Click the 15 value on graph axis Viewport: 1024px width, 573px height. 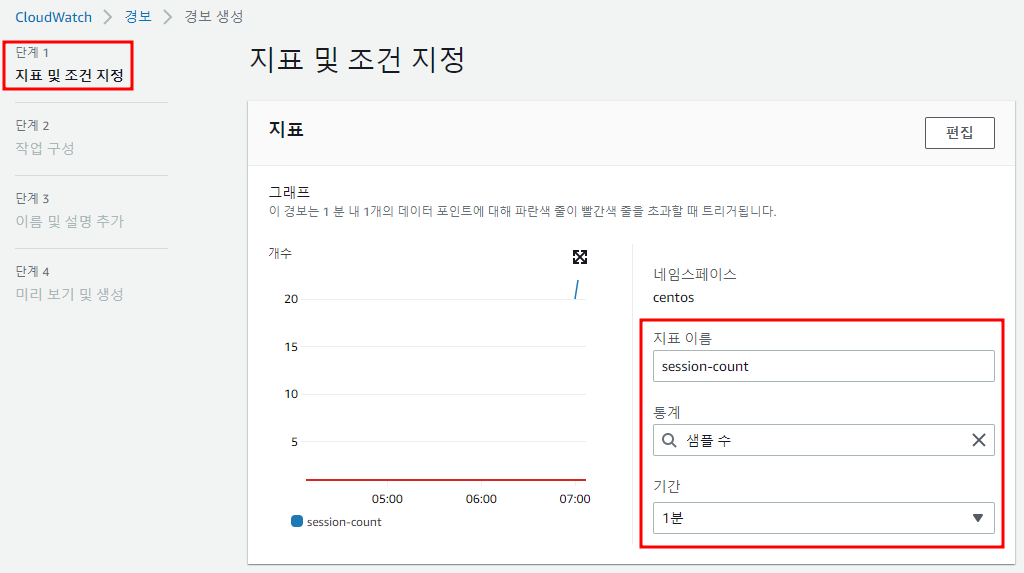[x=291, y=347]
